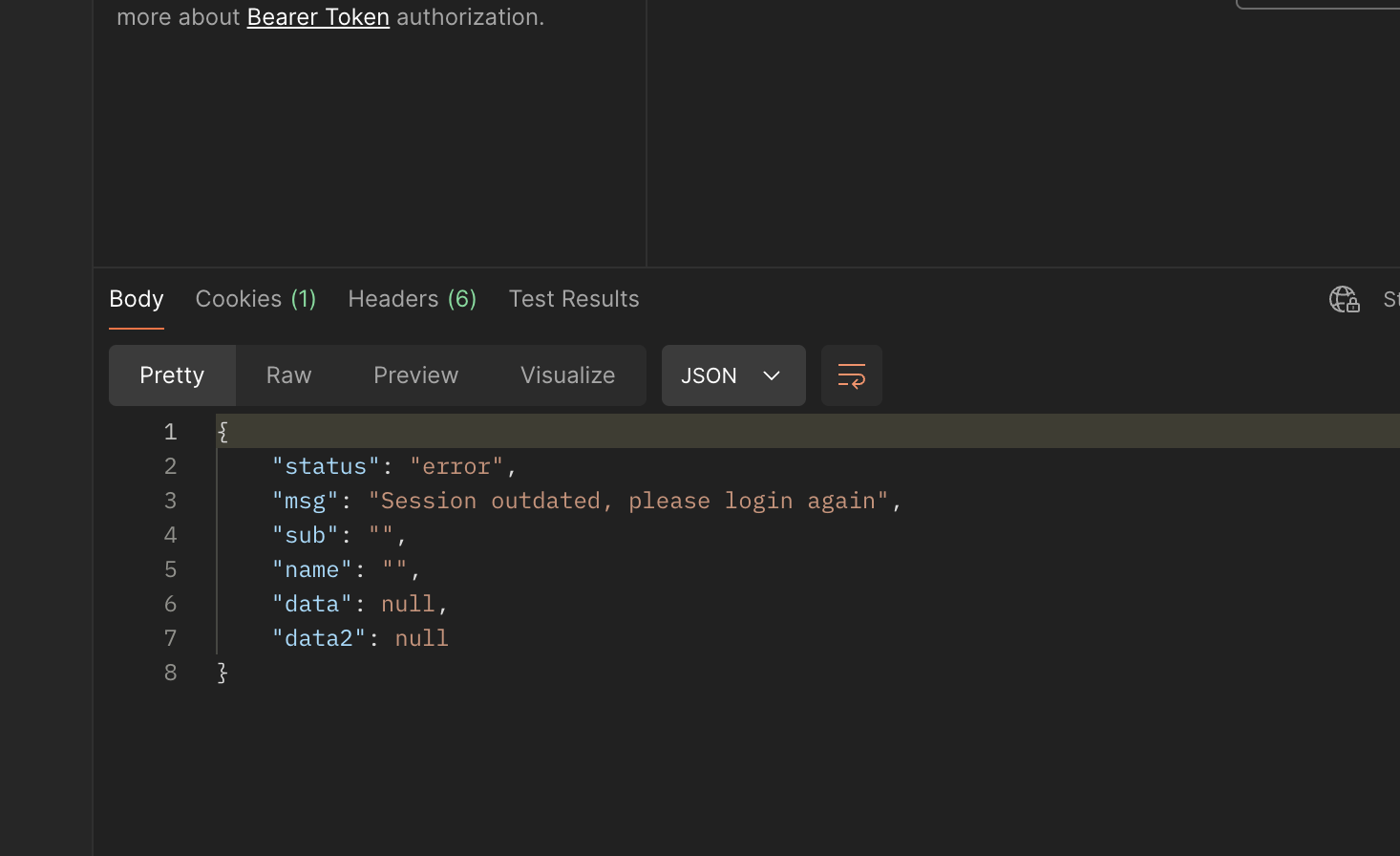Image resolution: width=1400 pixels, height=856 pixels.
Task: Click the network globe lock icon
Action: 1345,299
